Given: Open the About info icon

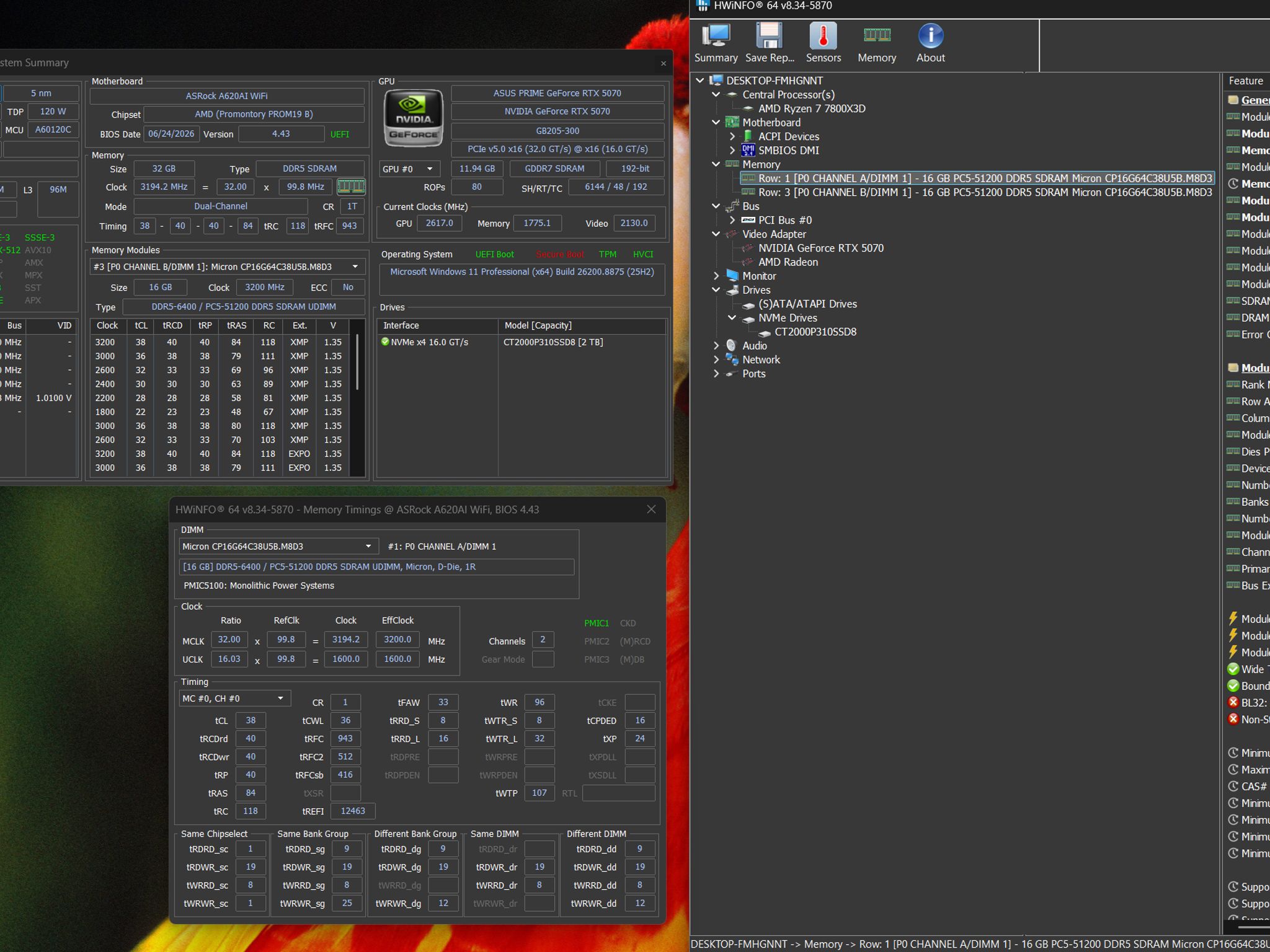Looking at the screenshot, I should pos(930,42).
